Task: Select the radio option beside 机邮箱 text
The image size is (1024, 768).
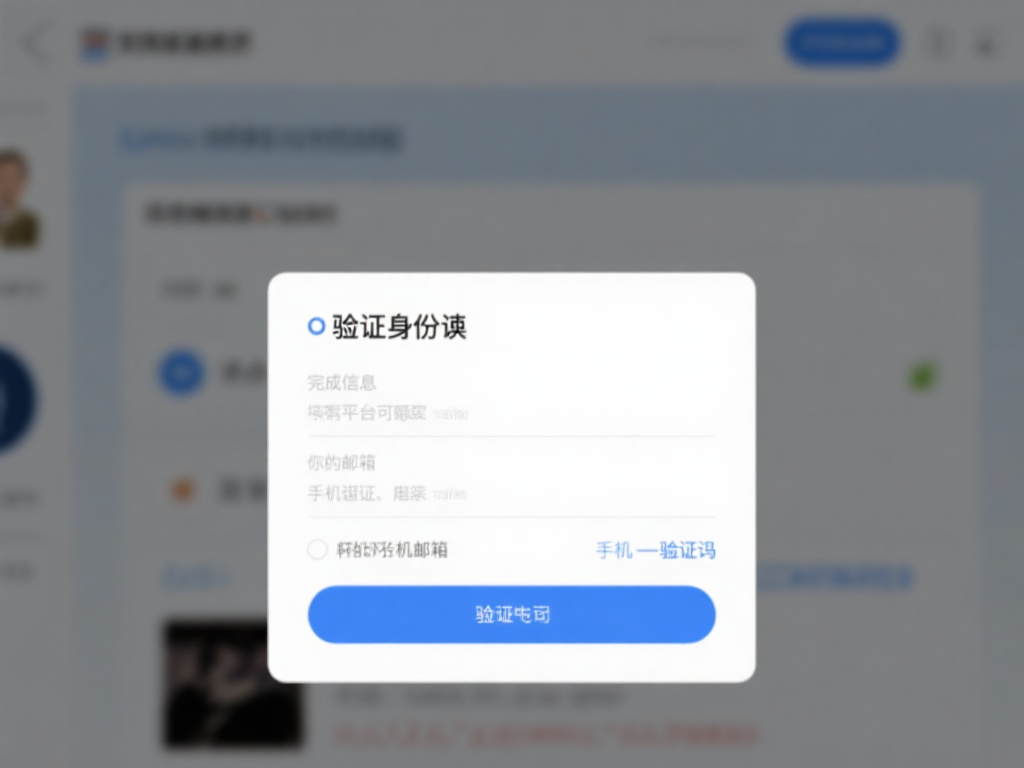Action: coord(317,549)
